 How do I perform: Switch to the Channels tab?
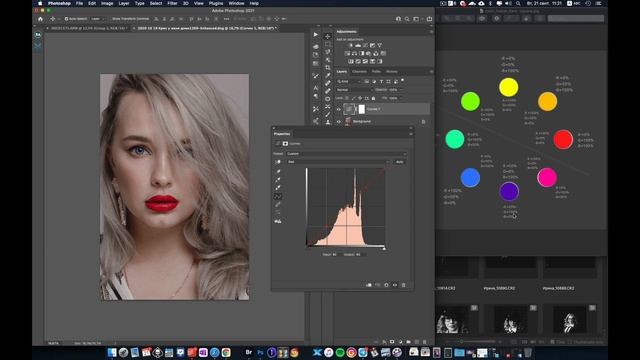click(359, 71)
